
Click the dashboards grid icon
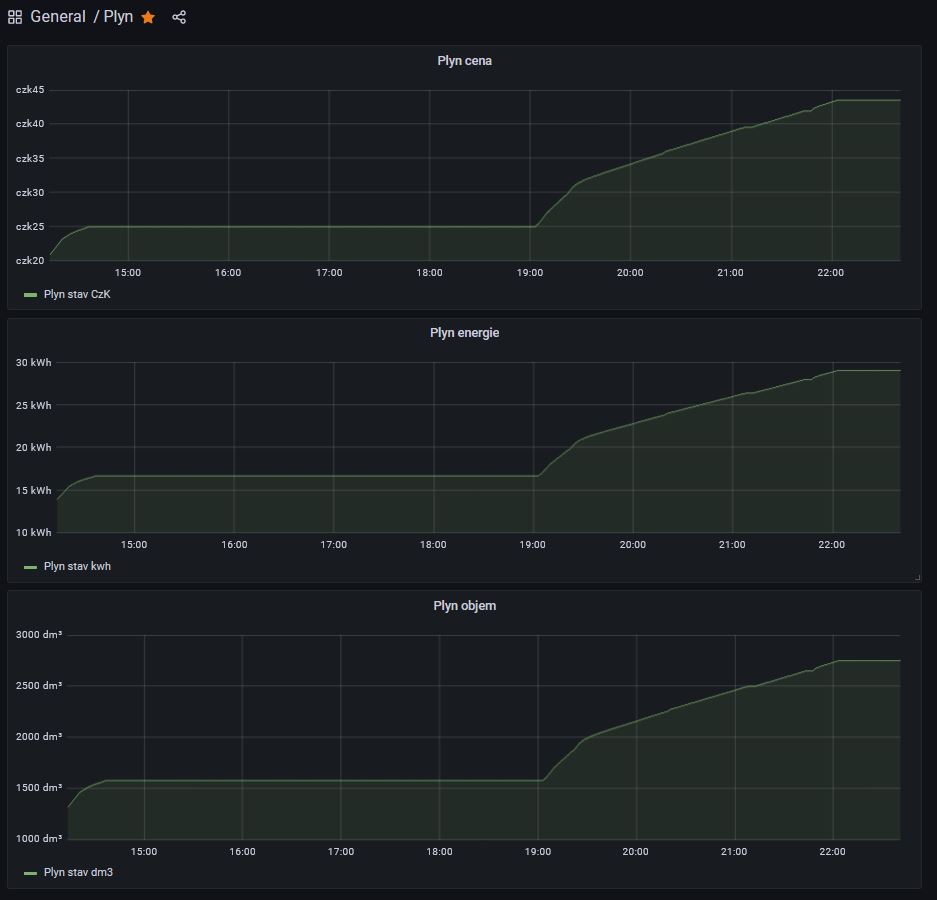[x=15, y=17]
